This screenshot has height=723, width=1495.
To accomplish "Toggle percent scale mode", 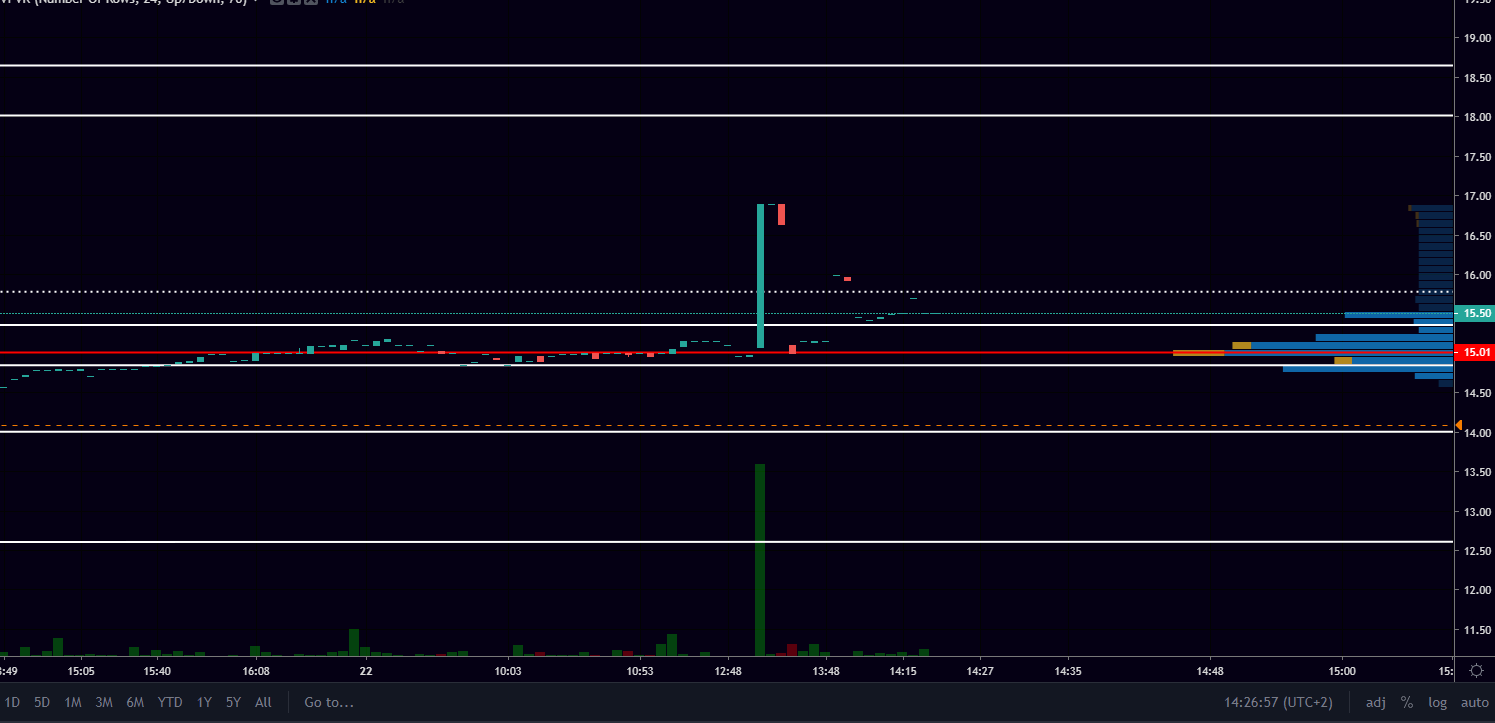I will (x=1407, y=702).
